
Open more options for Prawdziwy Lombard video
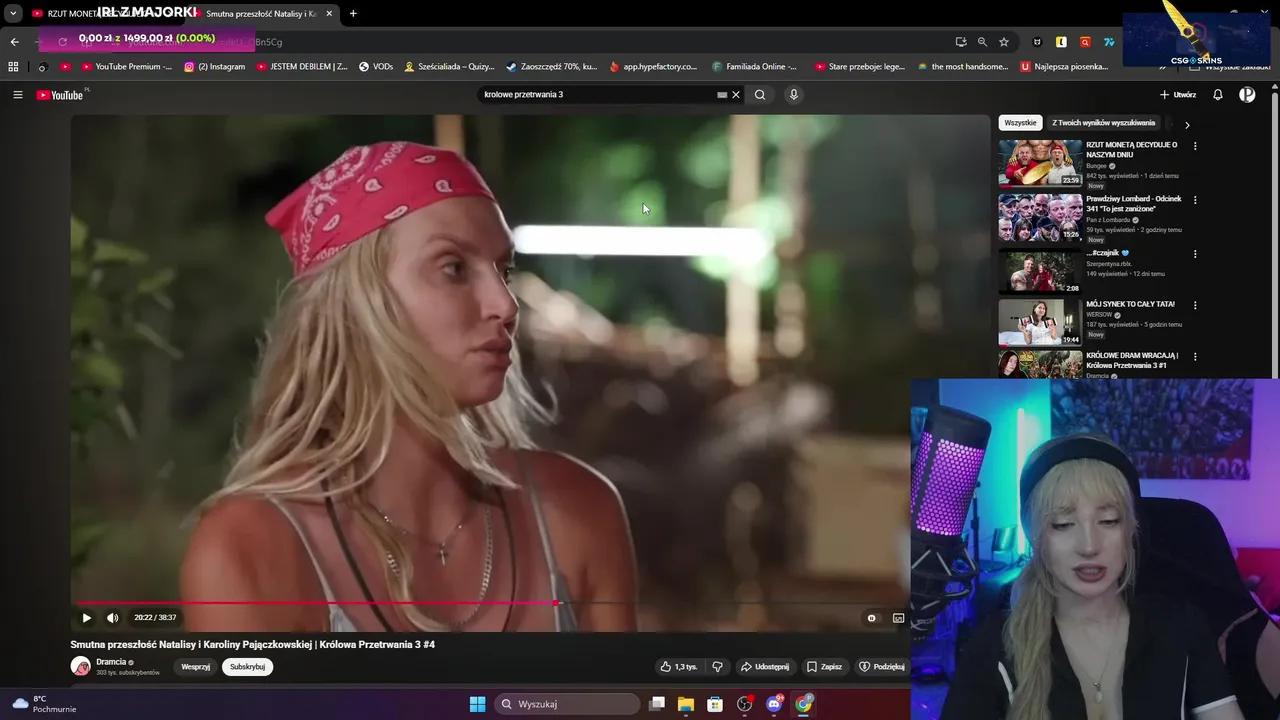point(1195,200)
